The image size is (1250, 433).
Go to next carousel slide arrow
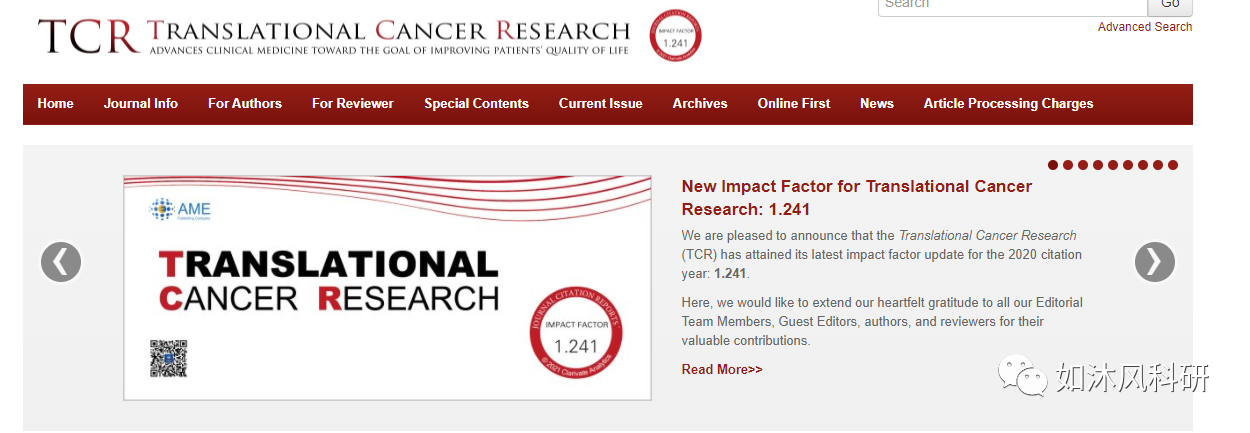pyautogui.click(x=1154, y=262)
